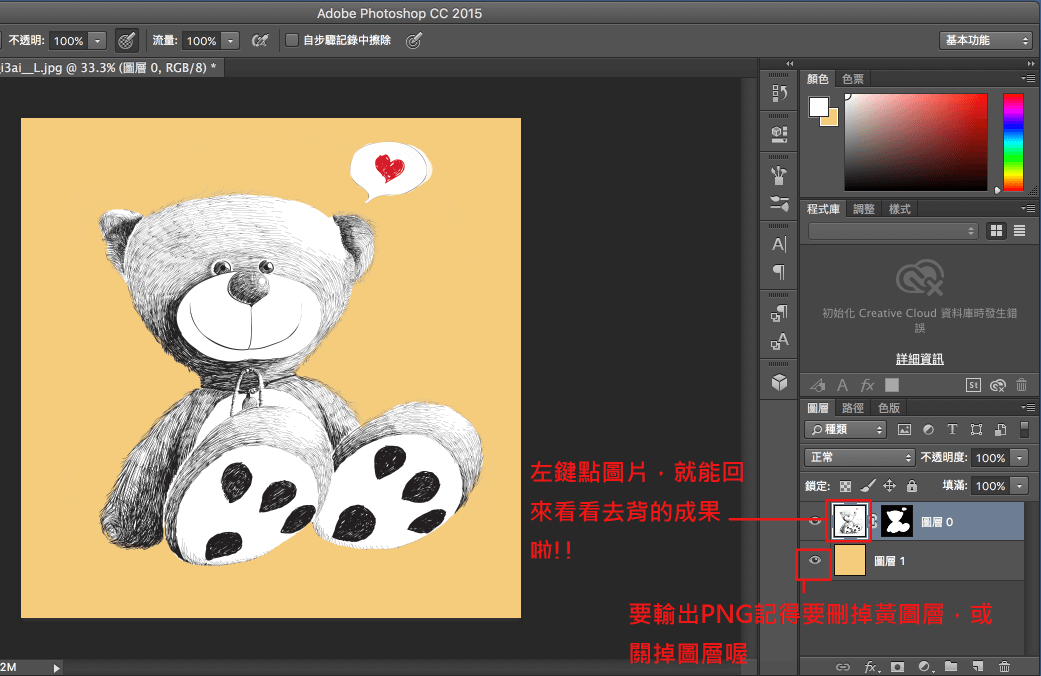Switch to the 路徑 tab
Image resolution: width=1041 pixels, height=676 pixels.
point(853,408)
